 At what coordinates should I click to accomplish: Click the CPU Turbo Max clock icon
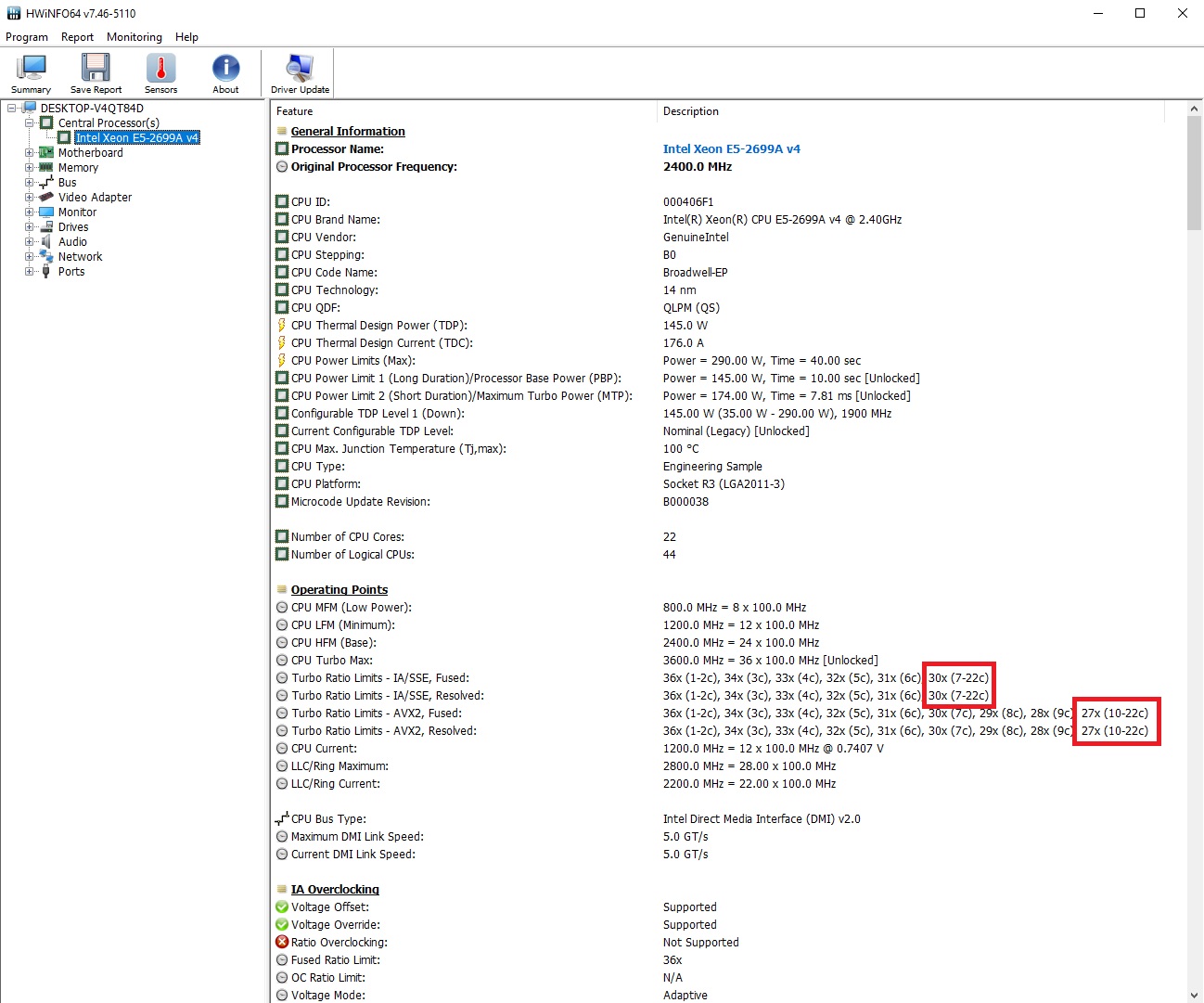tap(282, 661)
